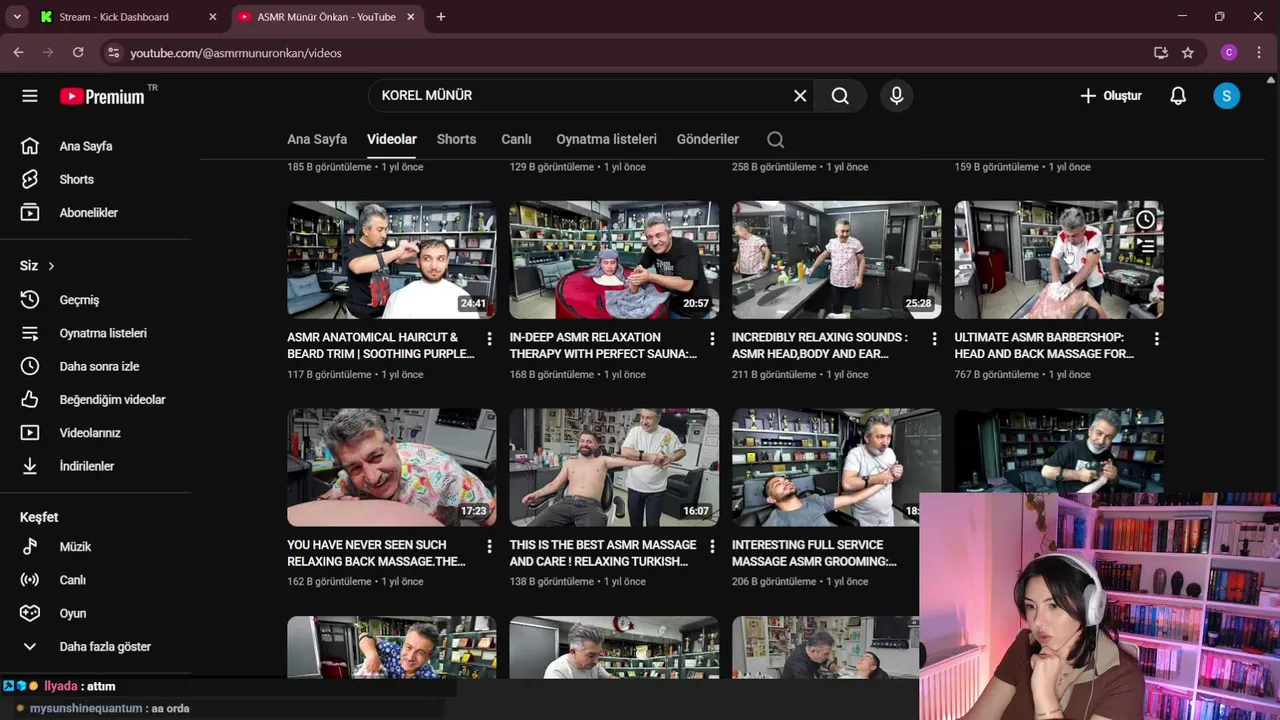Open ULTIMATE ASMR BARBERSHOP video title
This screenshot has width=1280, height=720.
point(1044,346)
